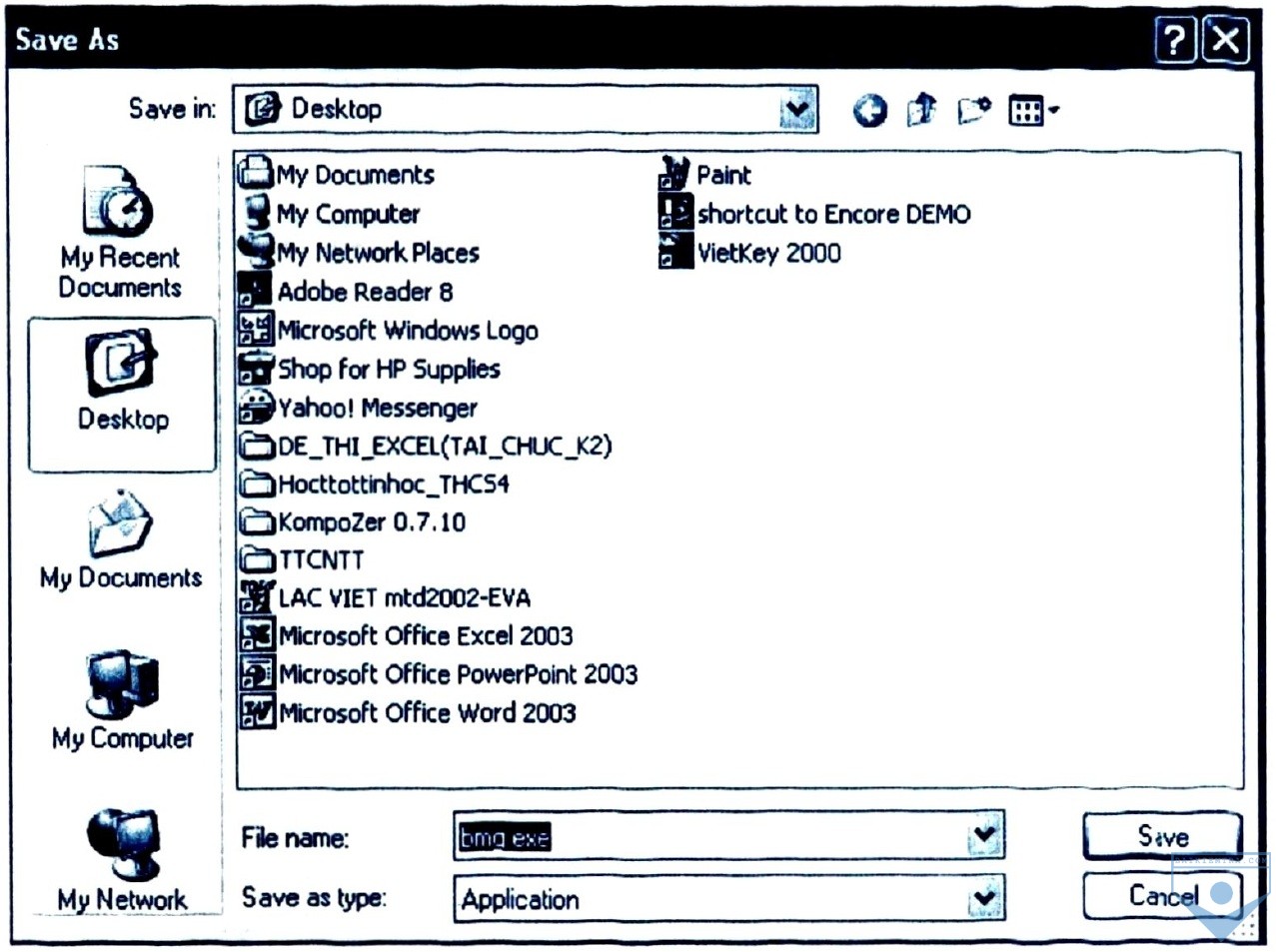Open the Views menu icon
Screen dimensions: 1276x952
[x=1033, y=110]
